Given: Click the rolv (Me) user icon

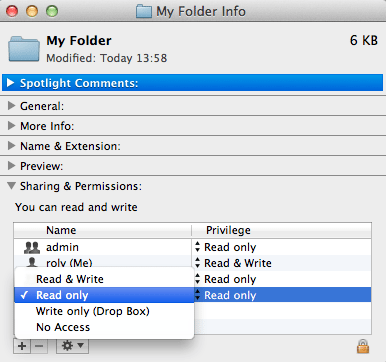Looking at the screenshot, I should [x=32, y=262].
